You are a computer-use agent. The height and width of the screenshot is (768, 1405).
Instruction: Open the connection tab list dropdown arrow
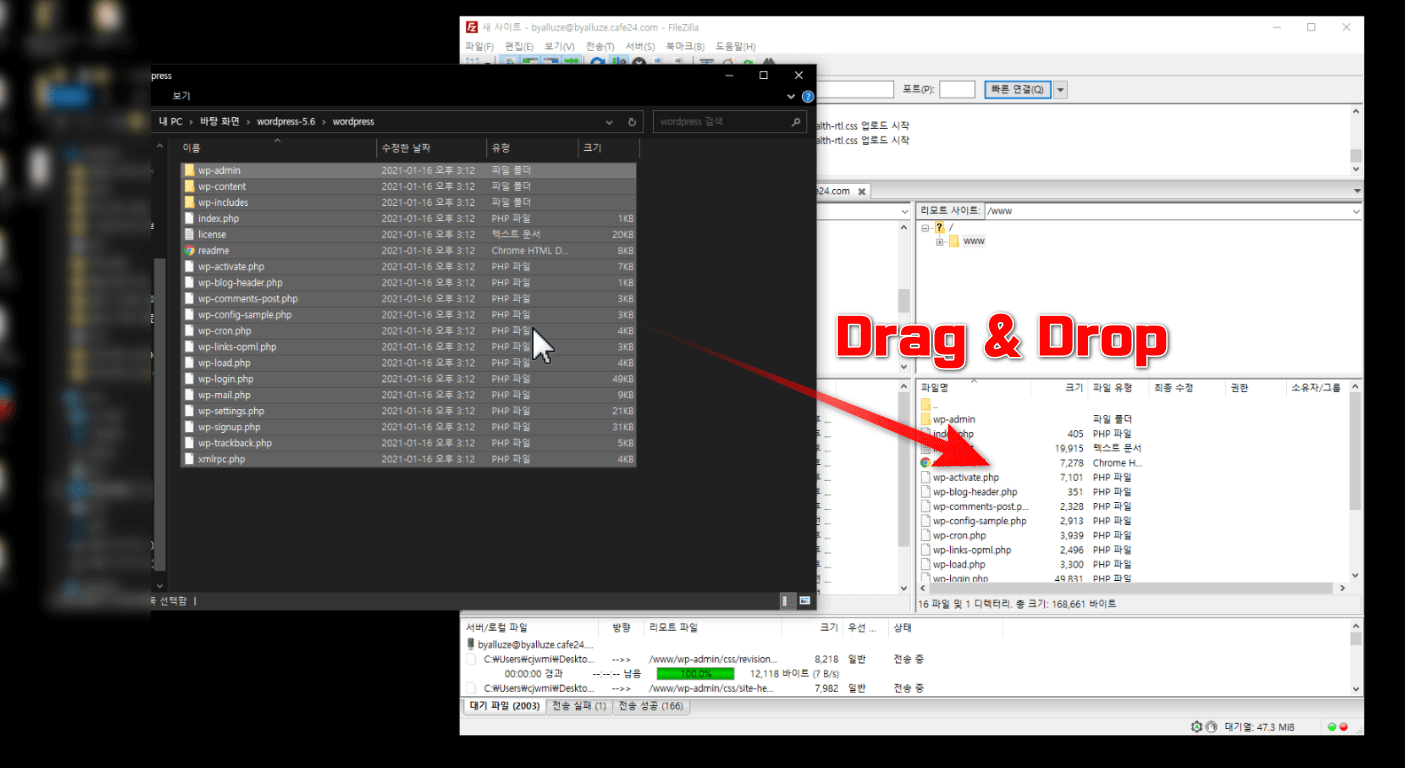pos(1357,191)
